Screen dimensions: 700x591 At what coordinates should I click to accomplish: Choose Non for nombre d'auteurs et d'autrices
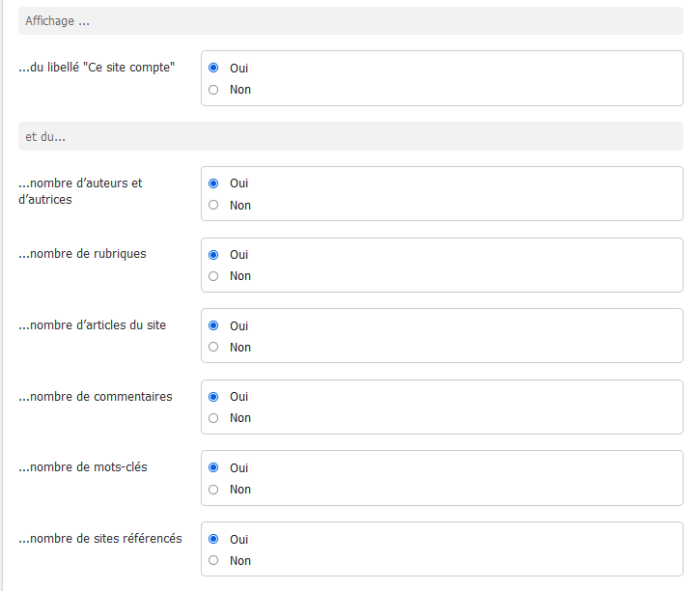tap(214, 205)
